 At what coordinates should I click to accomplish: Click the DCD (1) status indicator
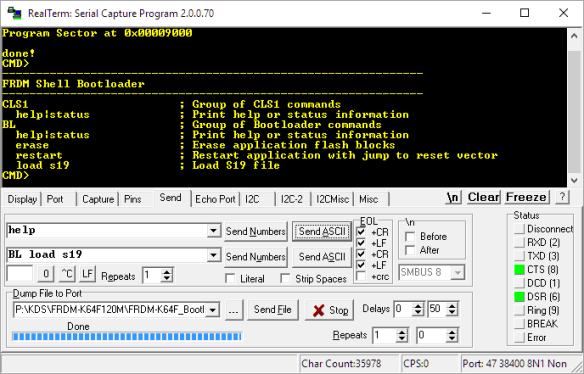click(519, 283)
